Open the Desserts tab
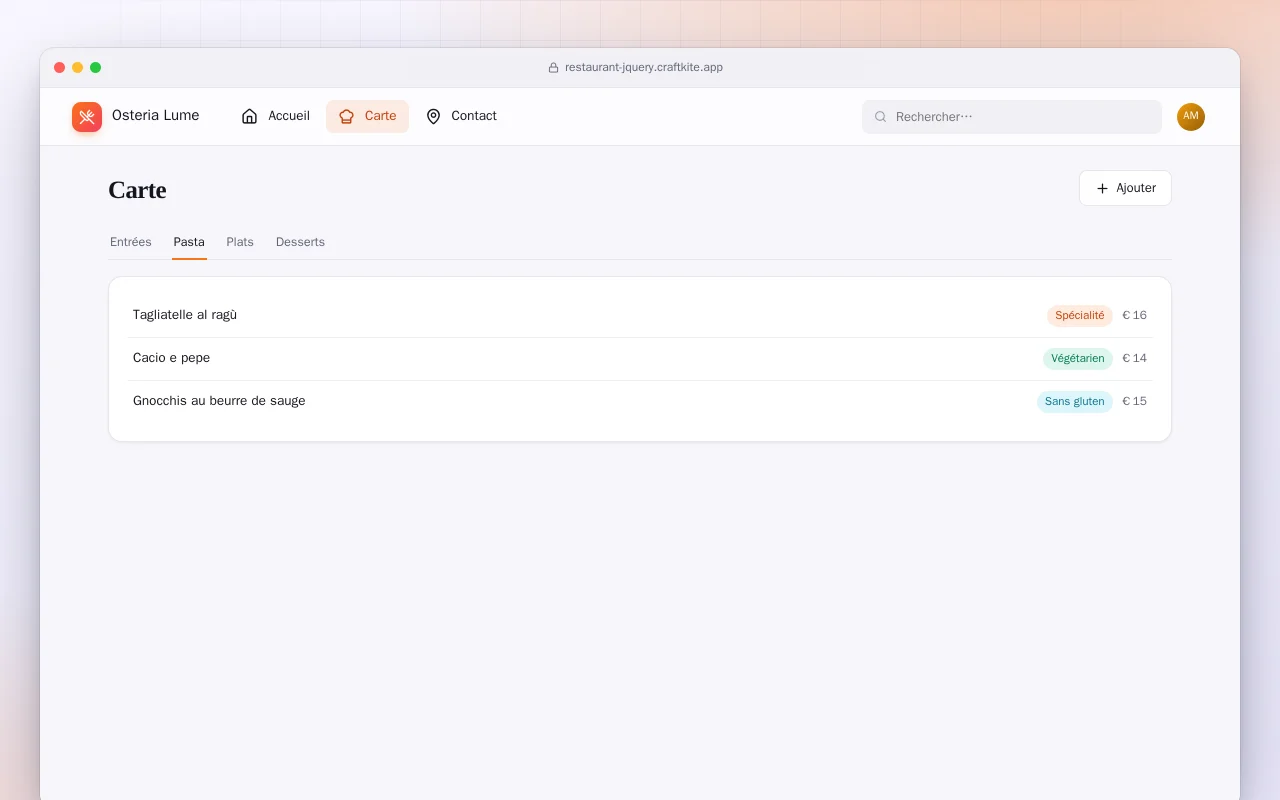This screenshot has height=800, width=1280. (x=300, y=242)
